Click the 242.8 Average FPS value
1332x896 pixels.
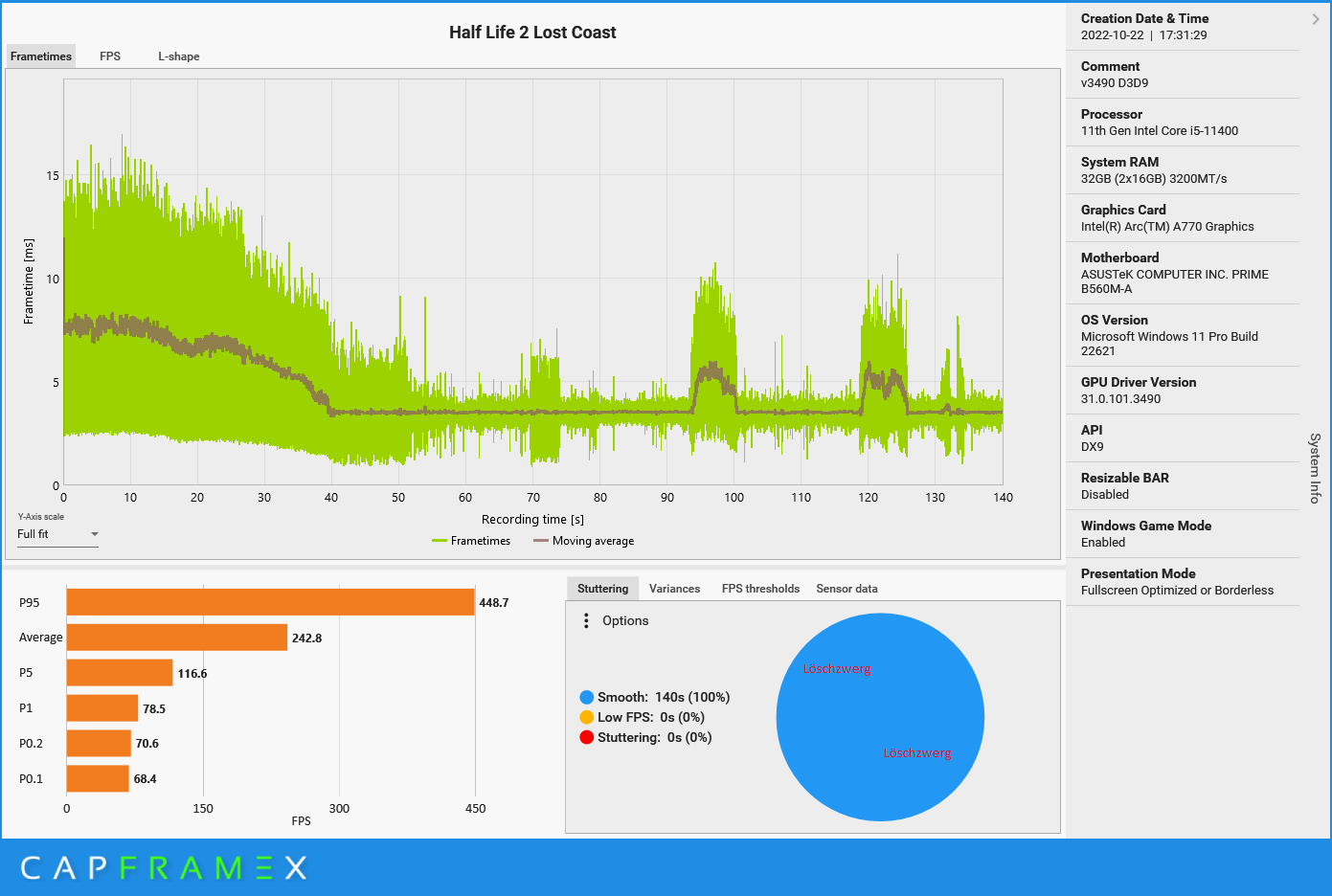click(x=306, y=638)
